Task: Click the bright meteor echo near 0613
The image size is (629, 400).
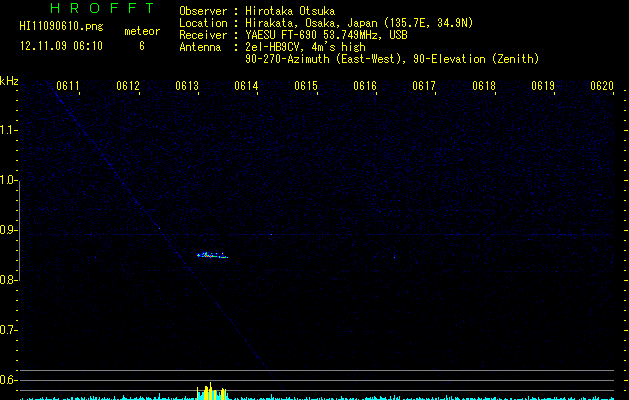Action: tap(212, 255)
